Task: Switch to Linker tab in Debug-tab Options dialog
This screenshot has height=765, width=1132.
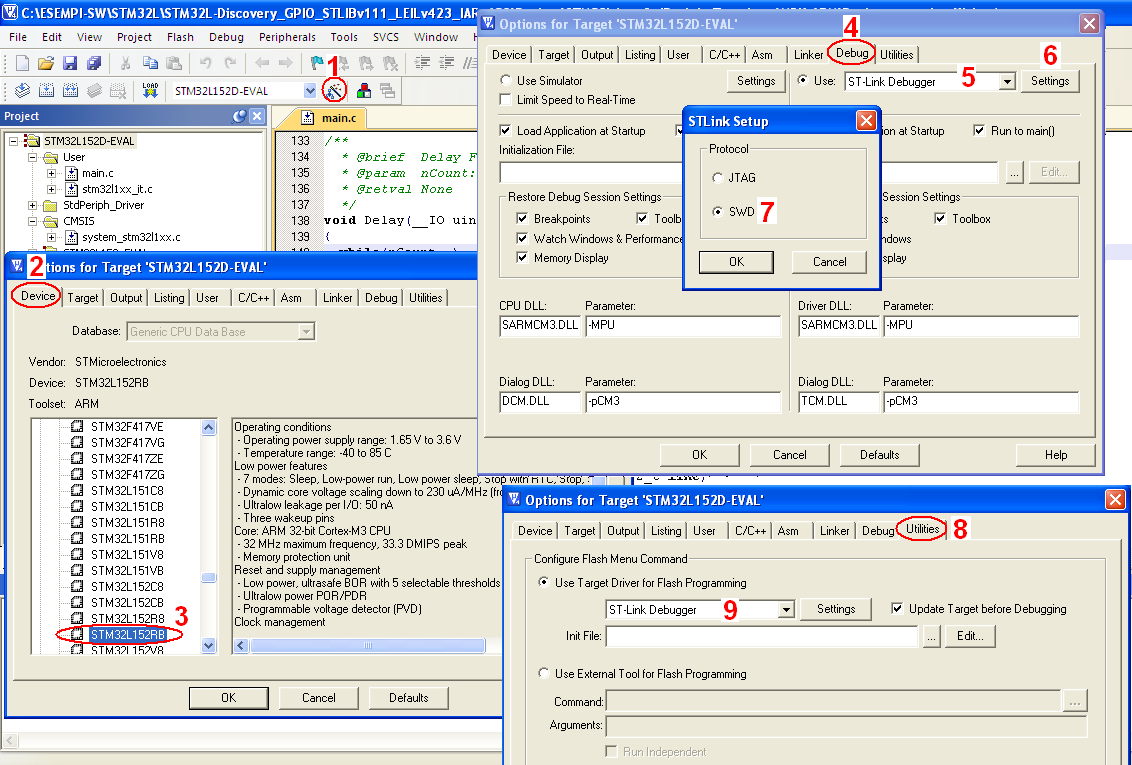Action: (808, 55)
